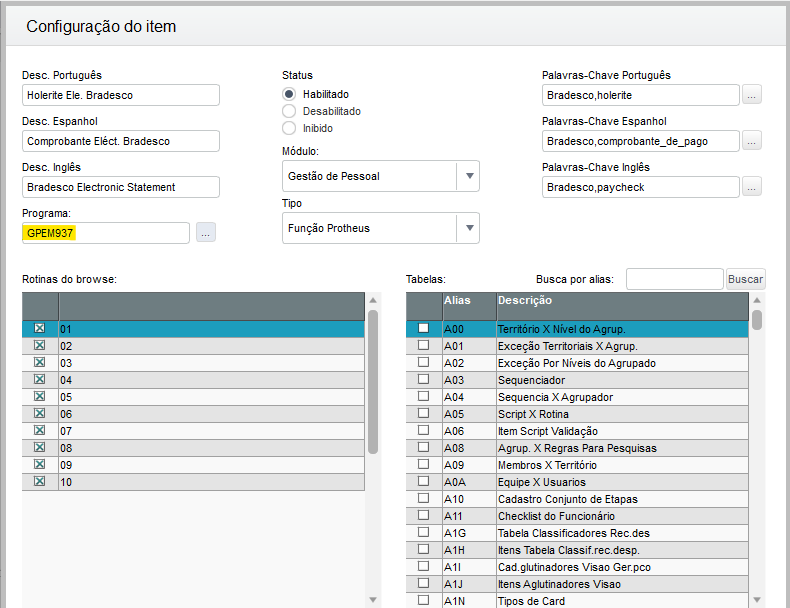Click the Desc. Espanhol field
The height and width of the screenshot is (608, 790).
click(x=121, y=141)
